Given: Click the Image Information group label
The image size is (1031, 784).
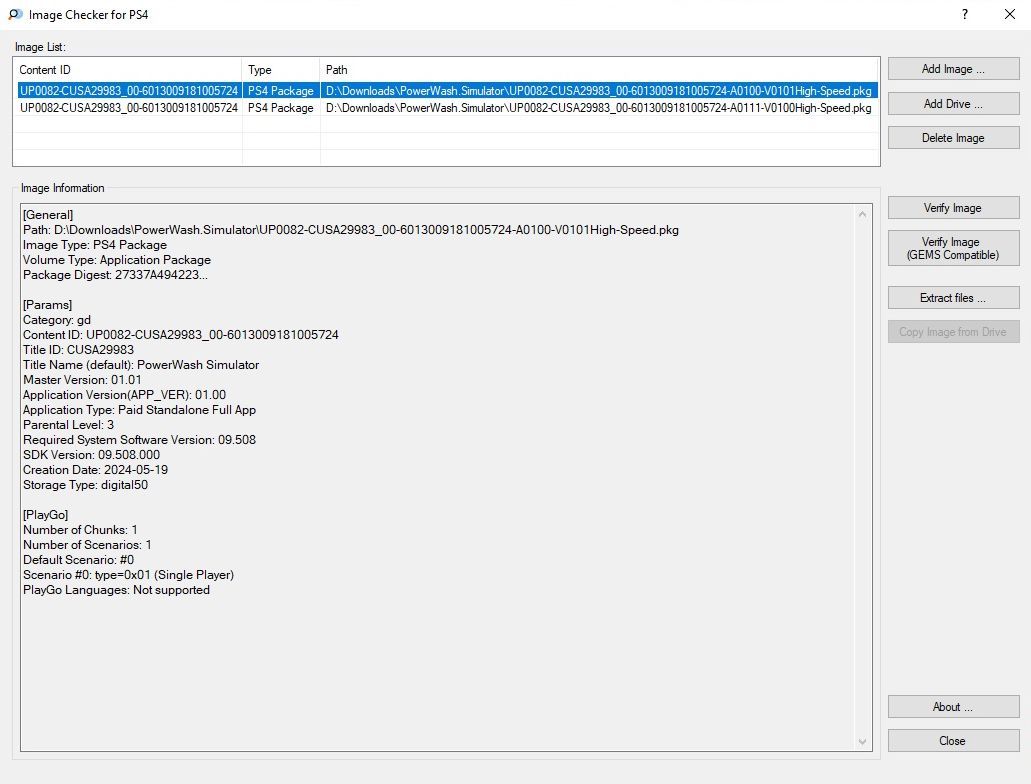Looking at the screenshot, I should pos(62,189).
